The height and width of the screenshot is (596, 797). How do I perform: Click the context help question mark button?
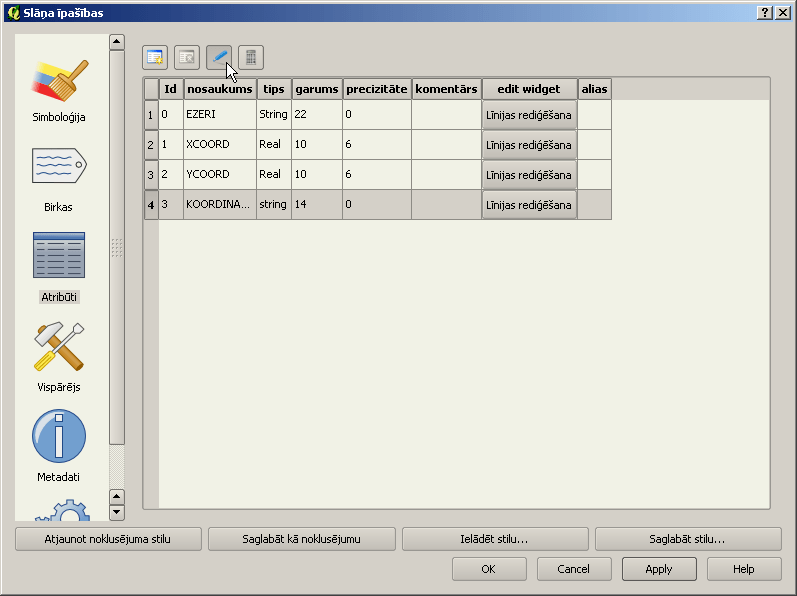coord(764,13)
